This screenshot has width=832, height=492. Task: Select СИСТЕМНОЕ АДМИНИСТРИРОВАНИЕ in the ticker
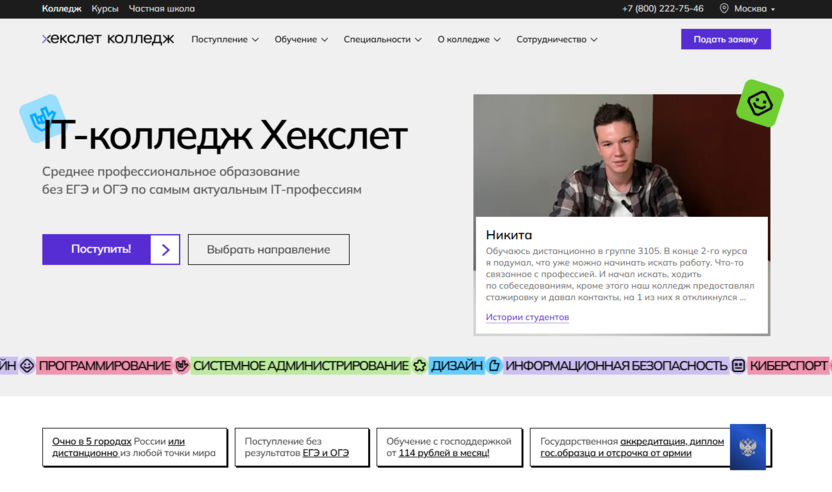300,365
